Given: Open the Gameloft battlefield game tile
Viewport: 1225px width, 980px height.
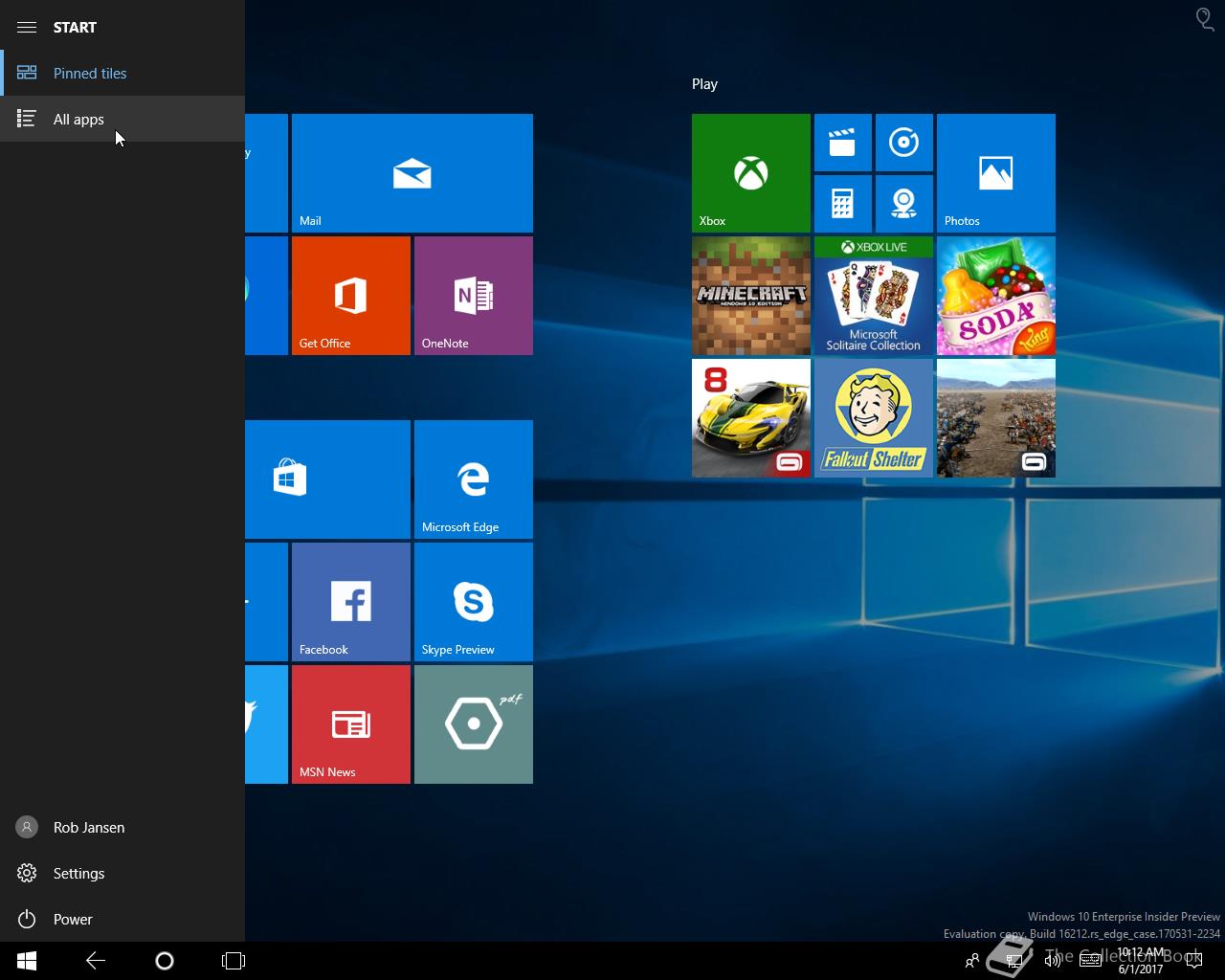Looking at the screenshot, I should coord(996,418).
